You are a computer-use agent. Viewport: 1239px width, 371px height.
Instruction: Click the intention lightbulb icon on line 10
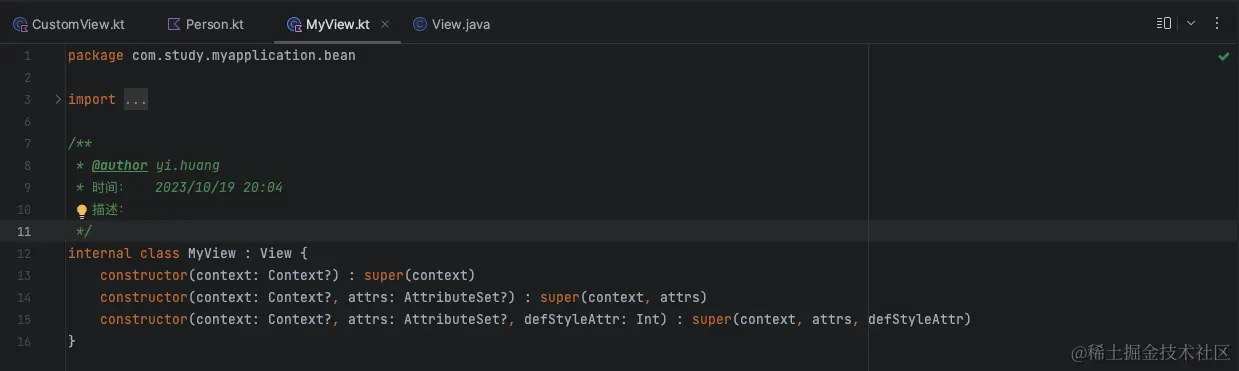click(x=82, y=211)
